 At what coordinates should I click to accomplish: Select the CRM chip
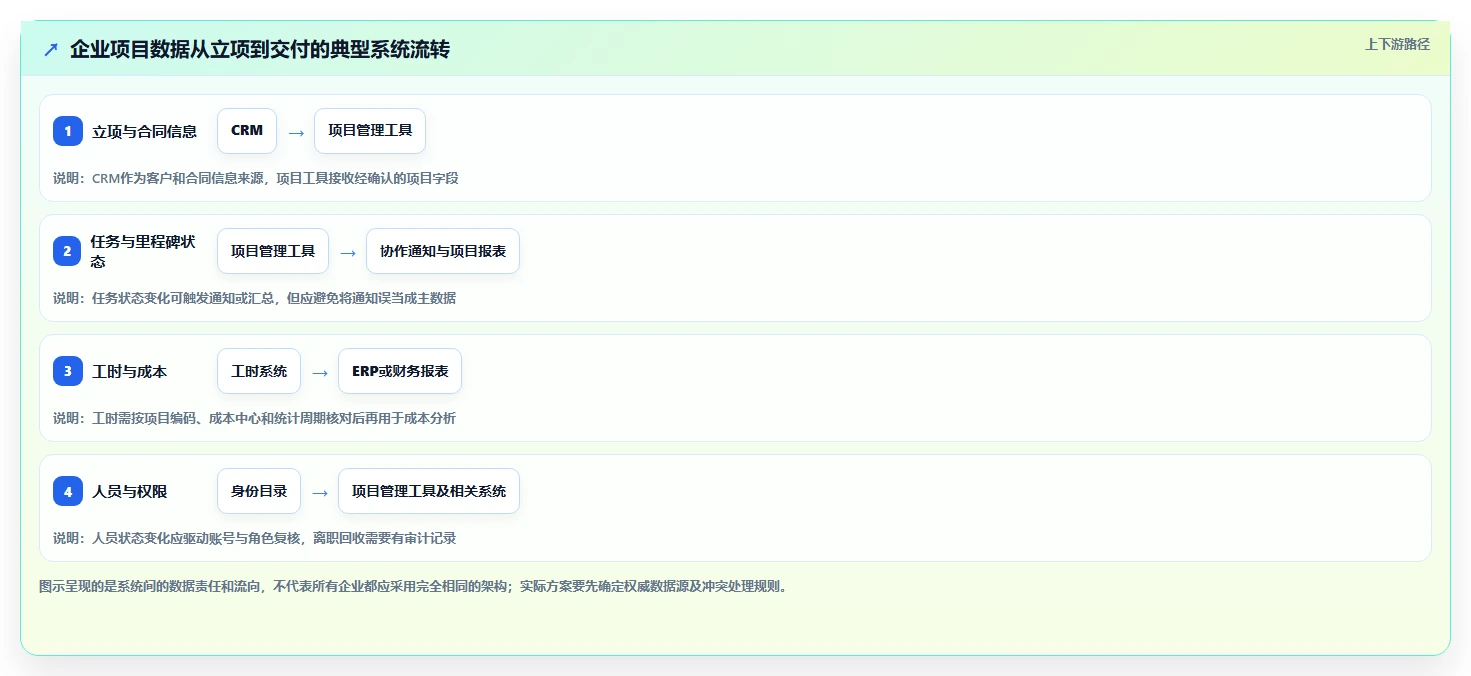247,131
